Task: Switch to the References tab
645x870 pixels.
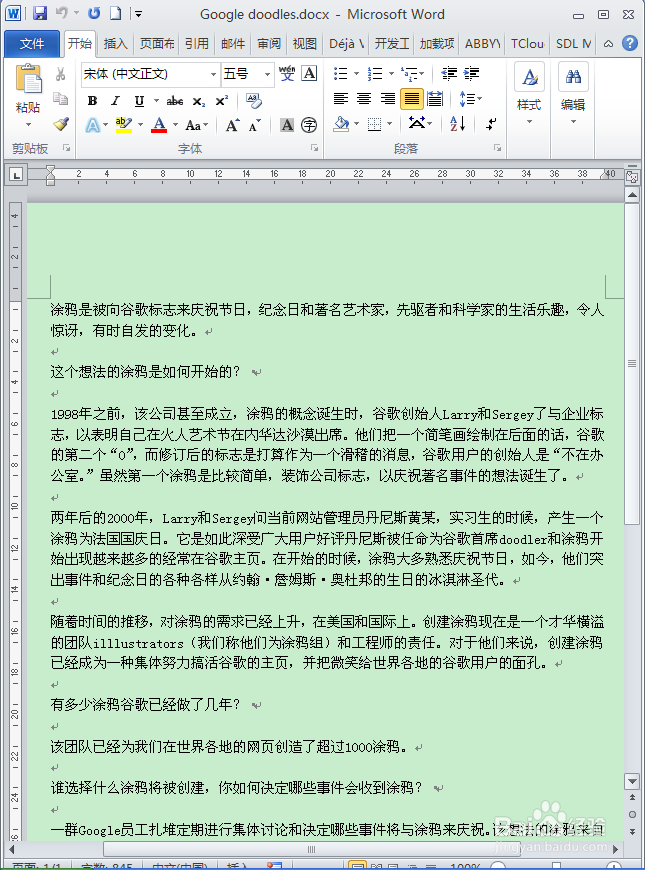Action: click(196, 43)
